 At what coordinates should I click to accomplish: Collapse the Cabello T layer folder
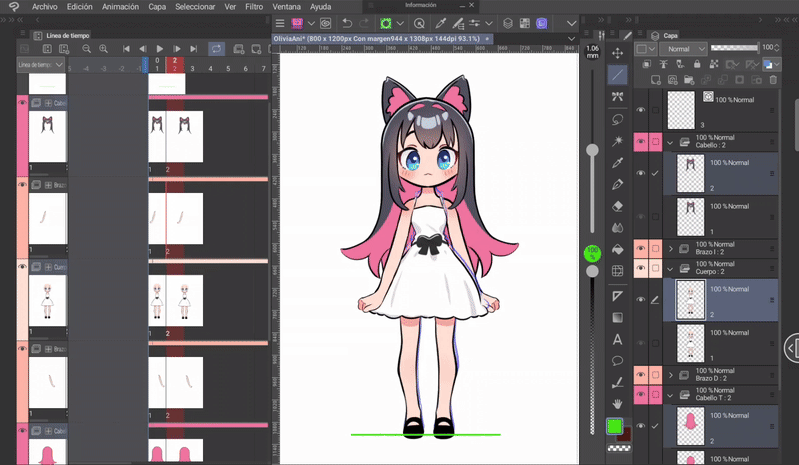pos(671,395)
